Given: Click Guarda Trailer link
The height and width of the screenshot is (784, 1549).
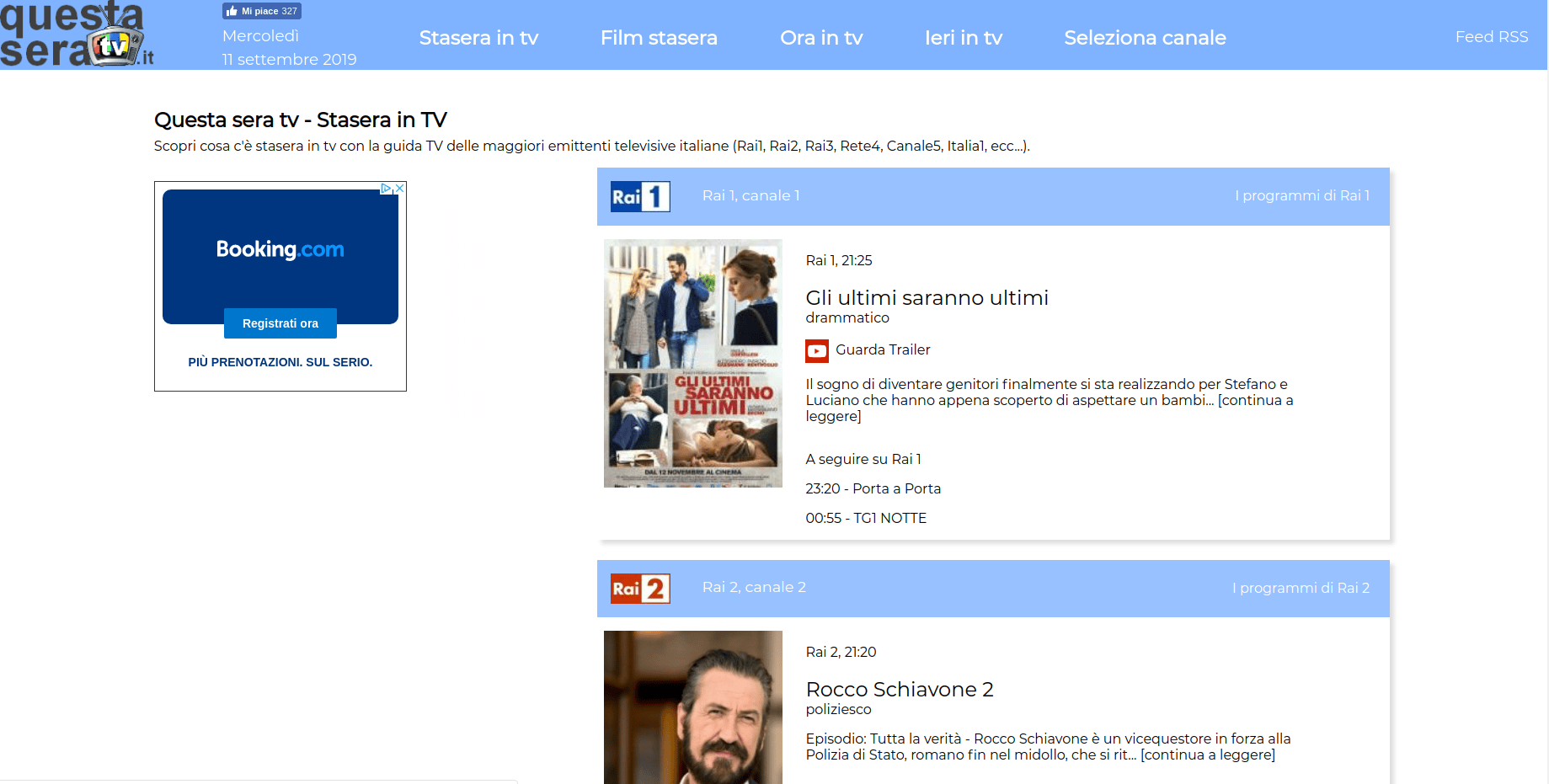Looking at the screenshot, I should (x=883, y=349).
